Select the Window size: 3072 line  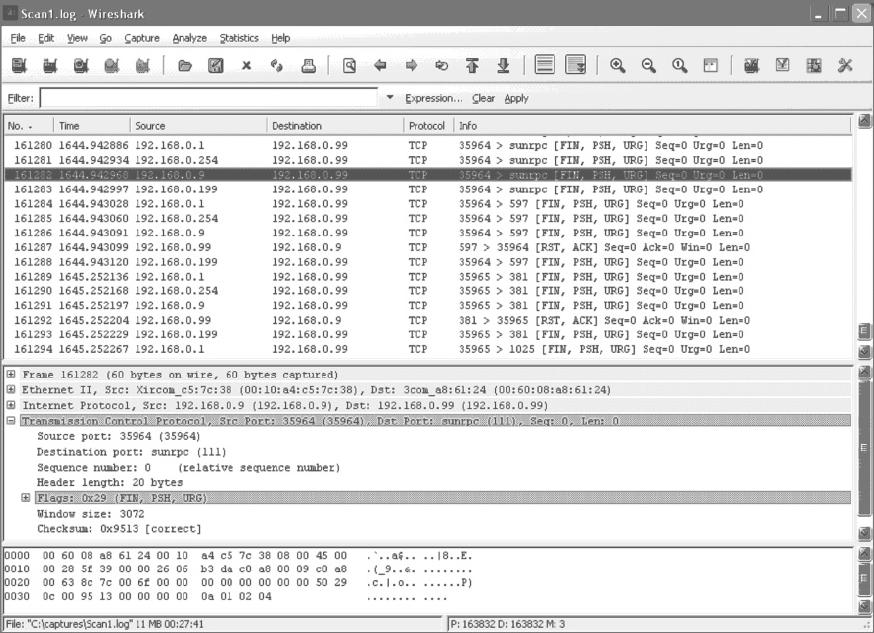click(90, 514)
